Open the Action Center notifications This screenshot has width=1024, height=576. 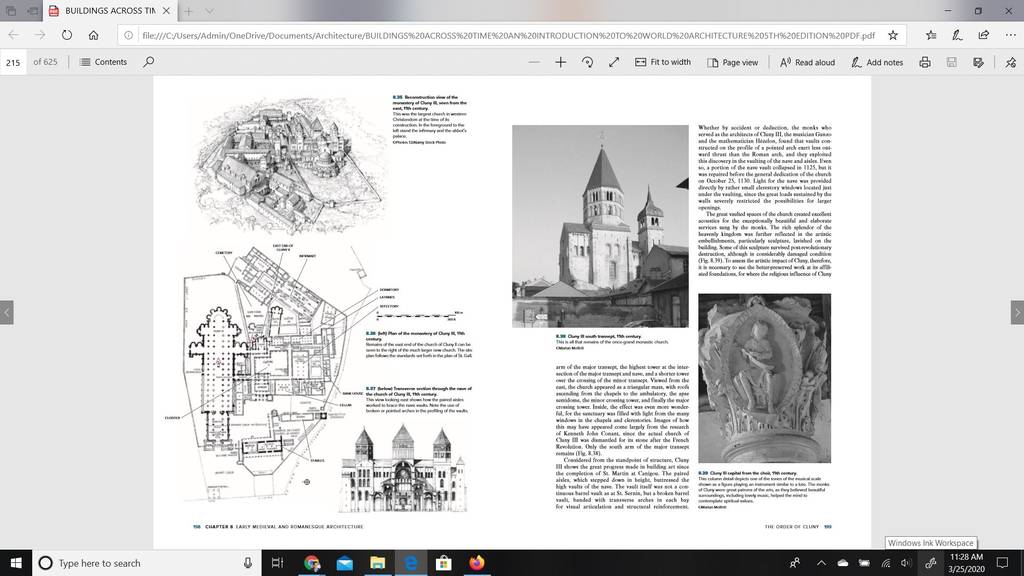[1002, 563]
